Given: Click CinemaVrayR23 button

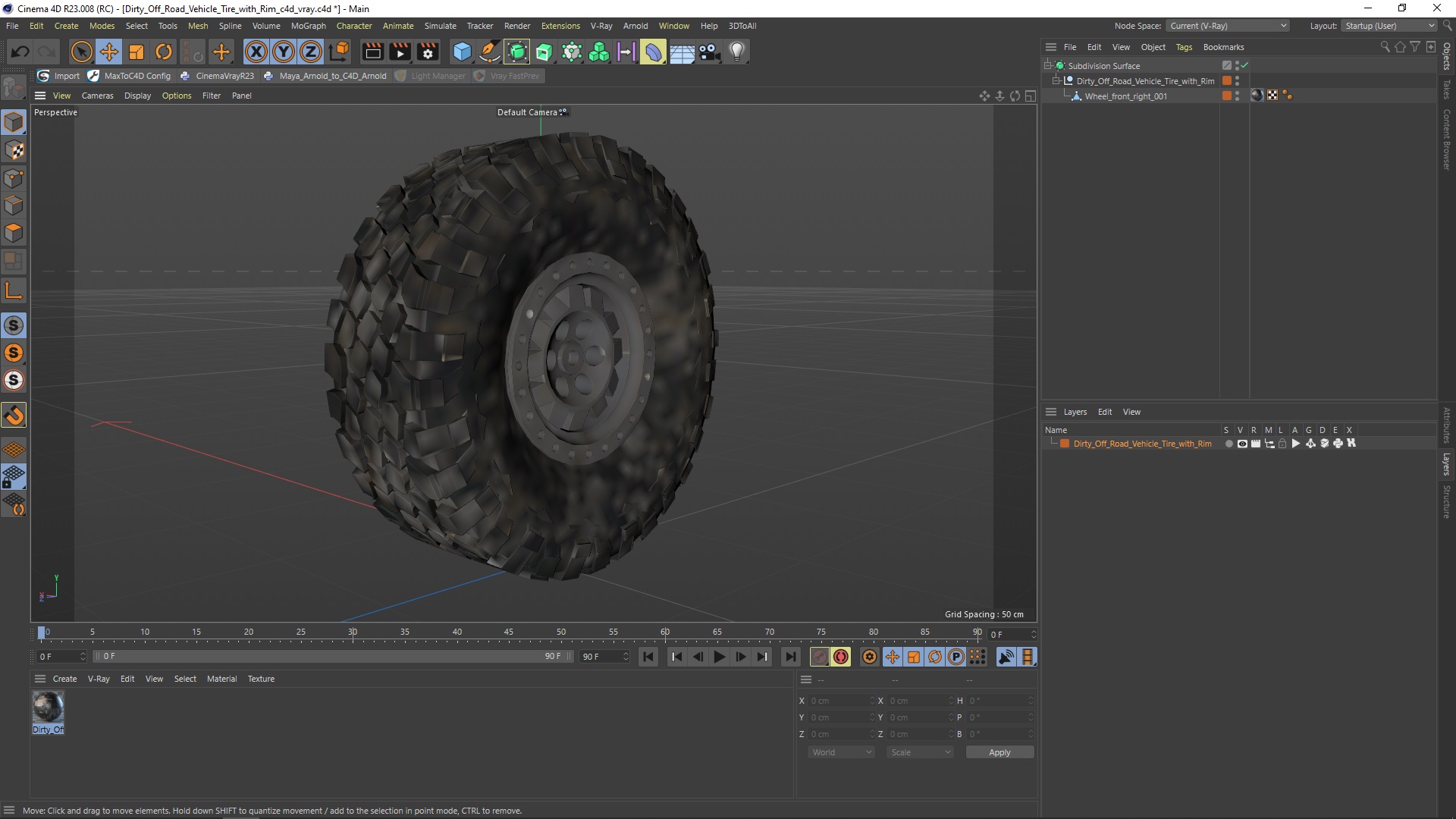Looking at the screenshot, I should (x=217, y=76).
